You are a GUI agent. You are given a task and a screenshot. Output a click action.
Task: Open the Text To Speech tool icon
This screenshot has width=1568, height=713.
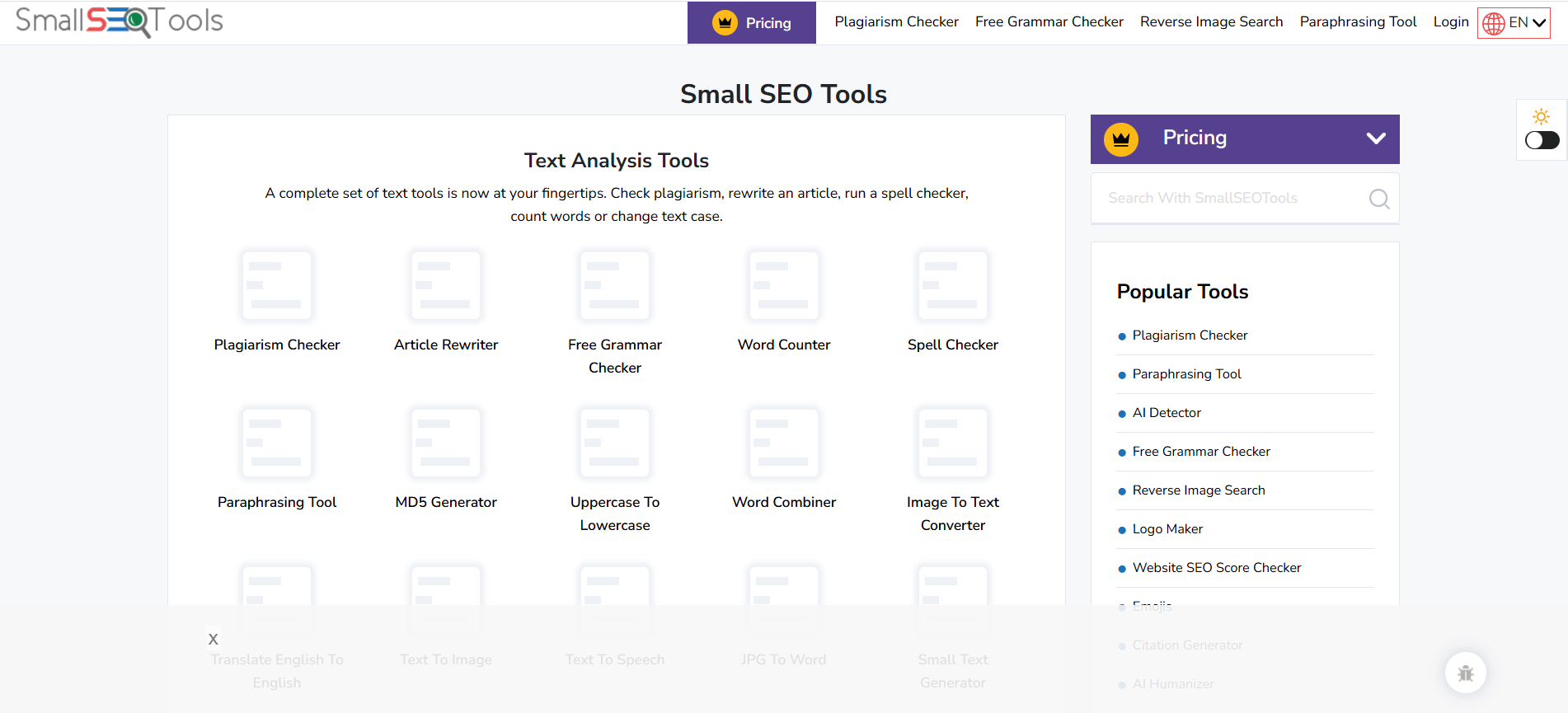coord(615,600)
